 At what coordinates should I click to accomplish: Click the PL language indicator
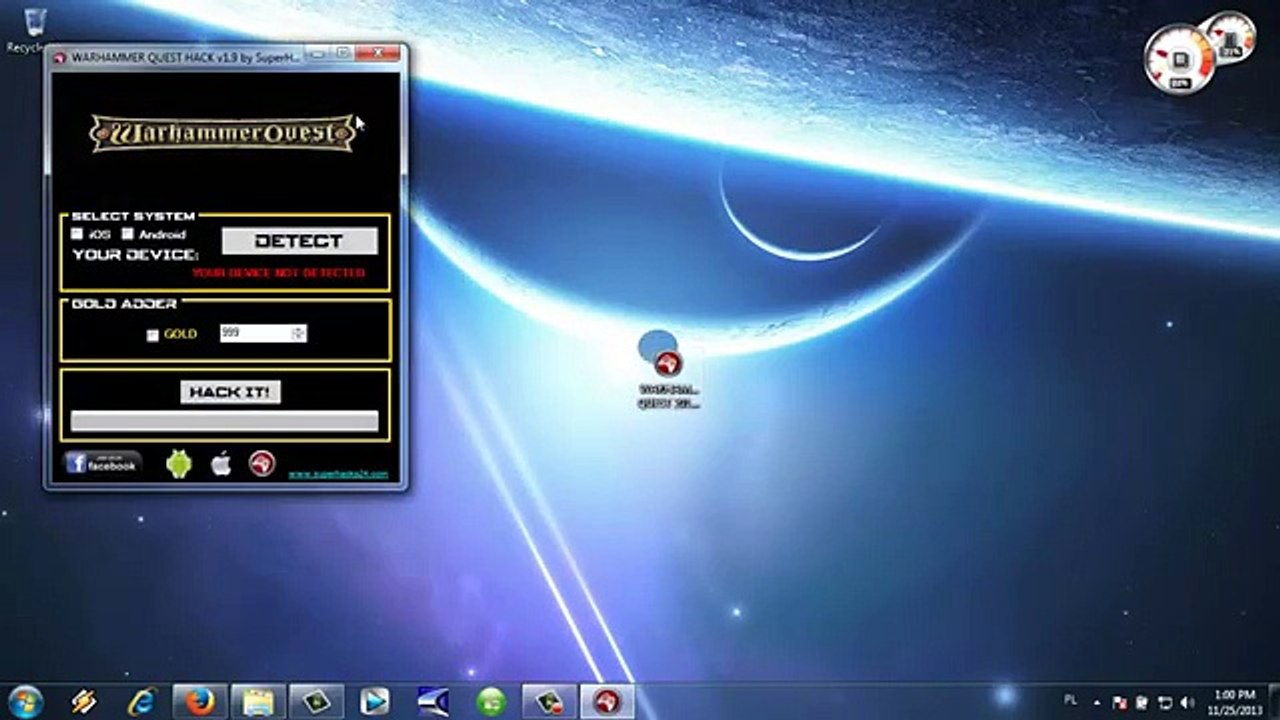1071,700
